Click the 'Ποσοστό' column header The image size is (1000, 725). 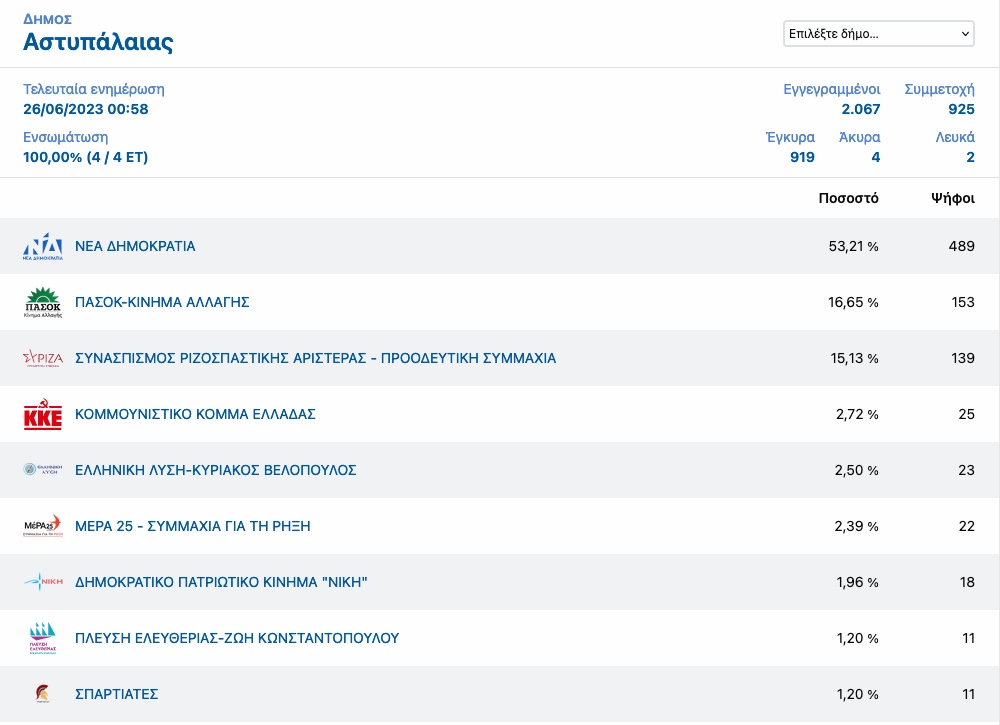pos(848,198)
